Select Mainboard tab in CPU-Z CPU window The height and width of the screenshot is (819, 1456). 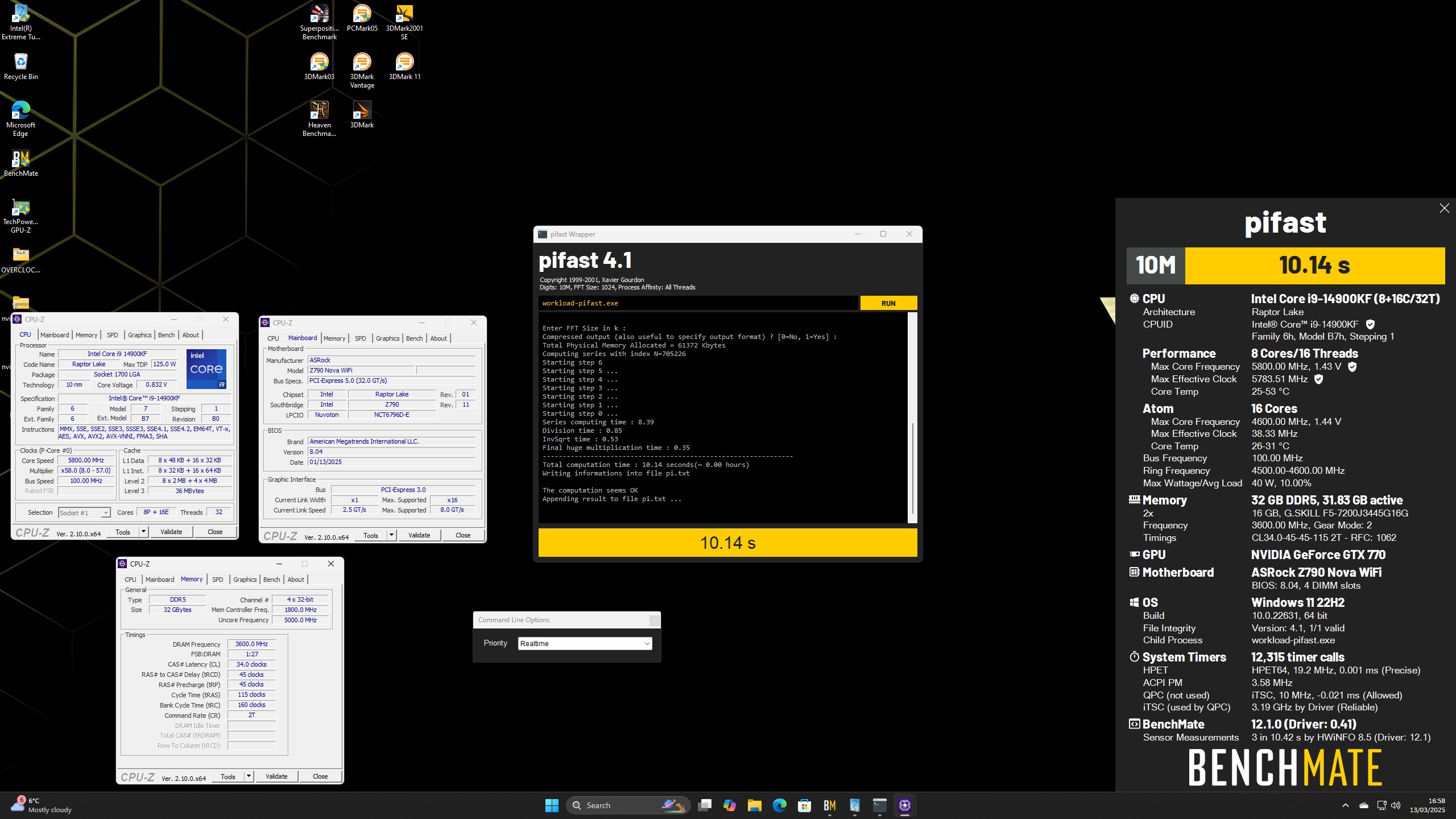(55, 335)
